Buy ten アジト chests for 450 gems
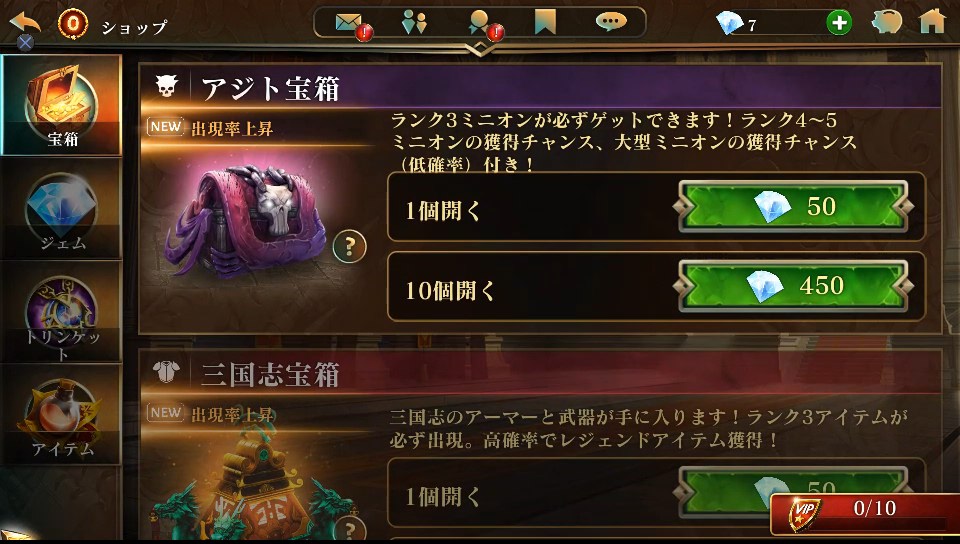 (x=793, y=286)
